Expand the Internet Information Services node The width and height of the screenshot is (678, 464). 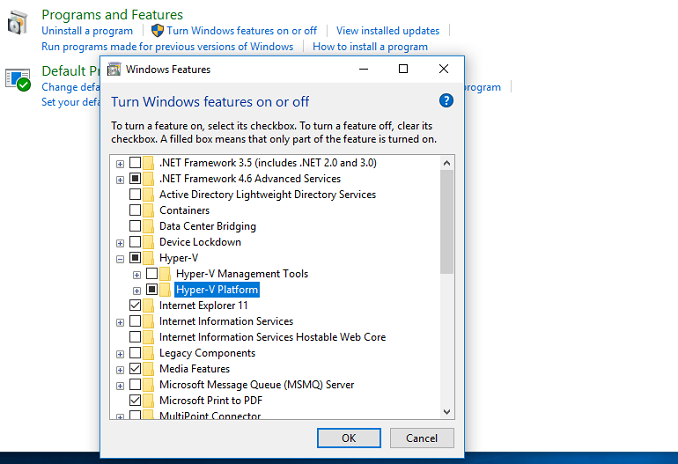point(120,322)
